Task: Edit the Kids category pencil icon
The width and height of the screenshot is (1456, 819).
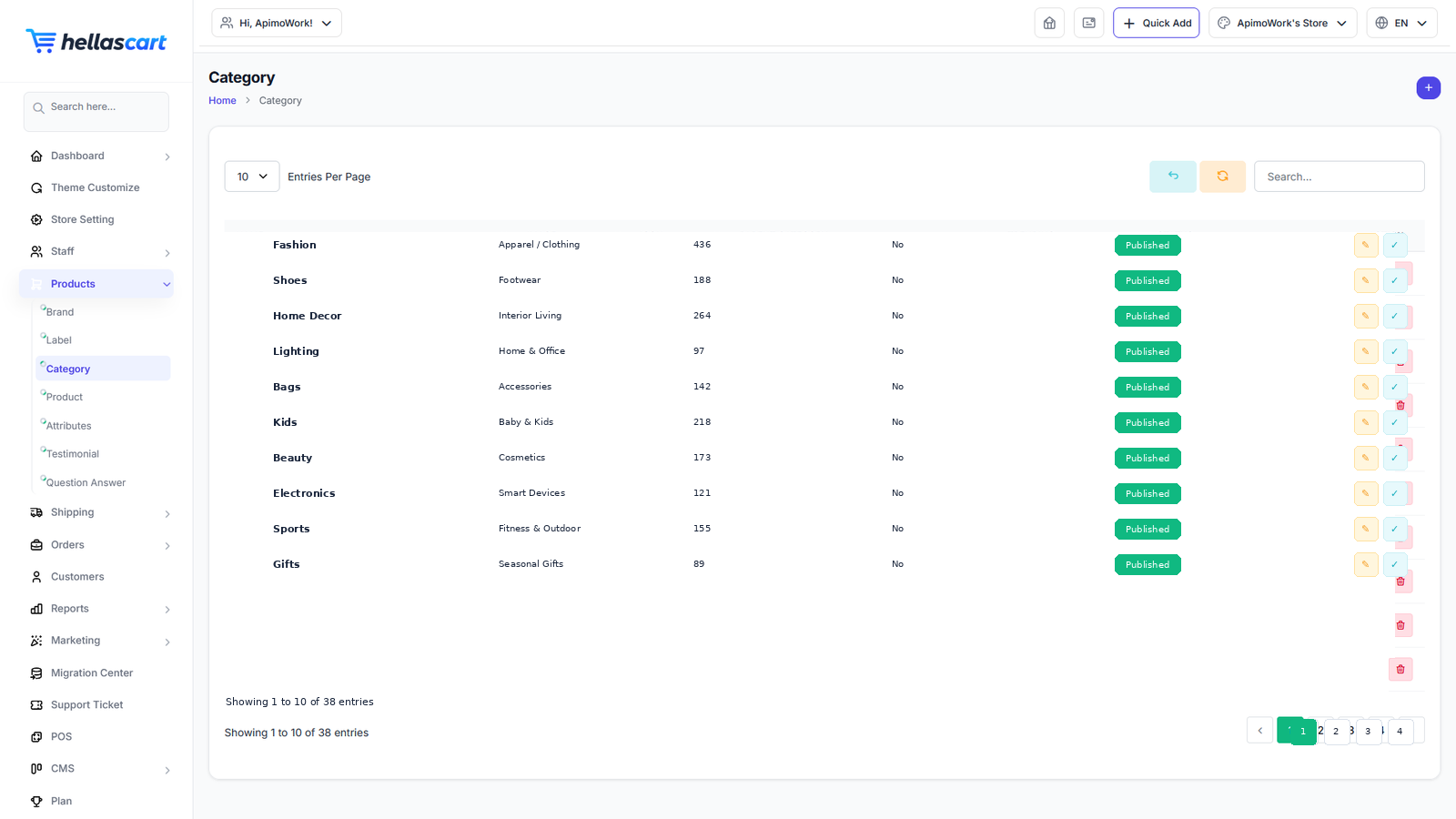Action: (x=1366, y=422)
